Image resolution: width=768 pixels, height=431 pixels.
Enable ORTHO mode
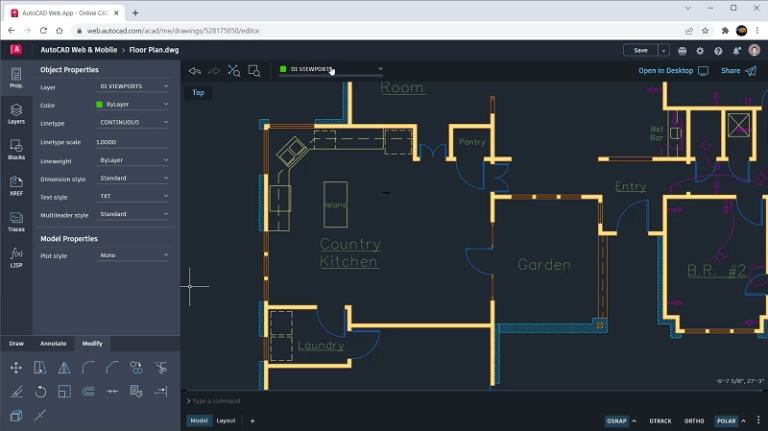tap(694, 421)
